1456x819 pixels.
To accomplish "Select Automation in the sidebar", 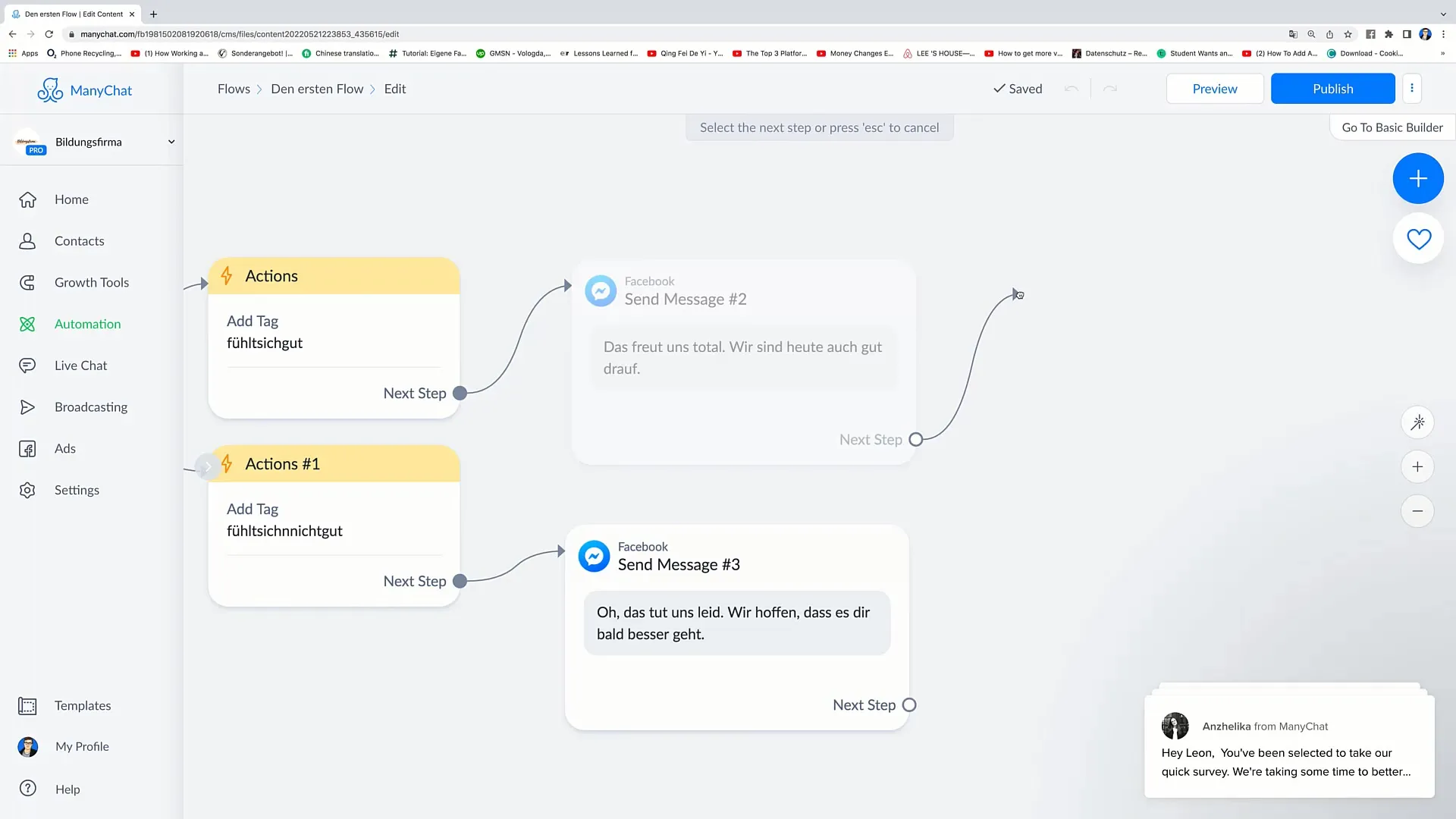I will tap(87, 324).
